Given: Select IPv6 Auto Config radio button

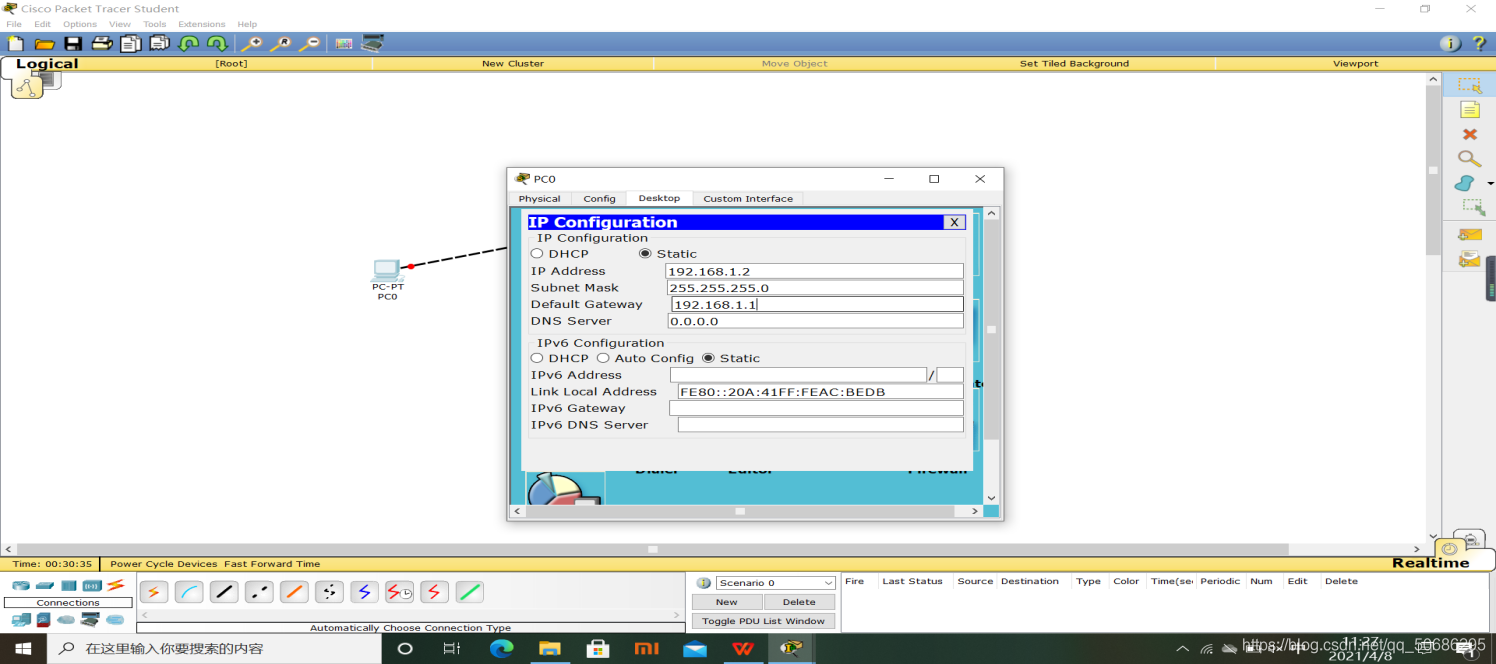Looking at the screenshot, I should [603, 358].
